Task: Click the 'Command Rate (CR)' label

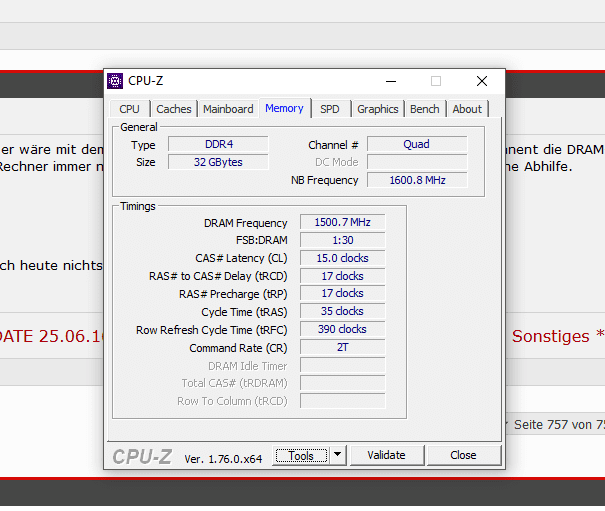Action: coord(238,348)
